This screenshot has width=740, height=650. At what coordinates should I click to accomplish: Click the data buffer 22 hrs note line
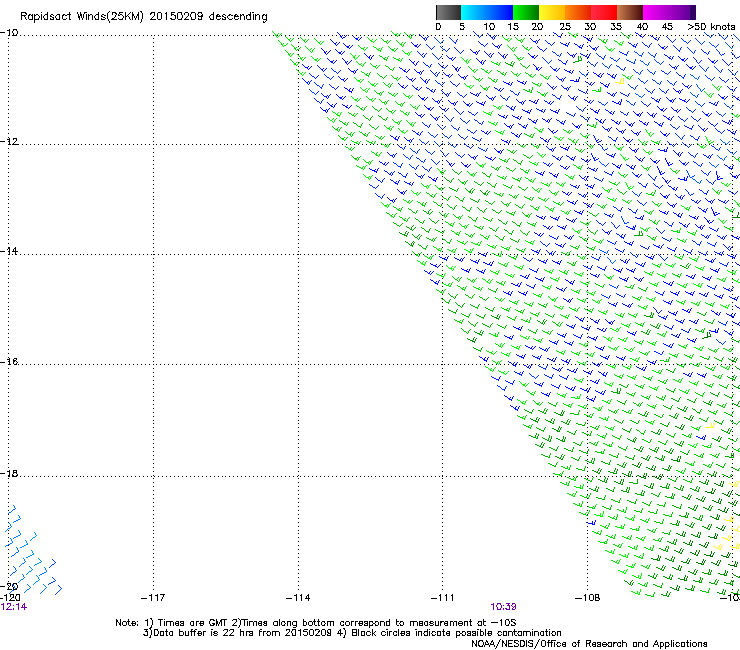tap(352, 633)
